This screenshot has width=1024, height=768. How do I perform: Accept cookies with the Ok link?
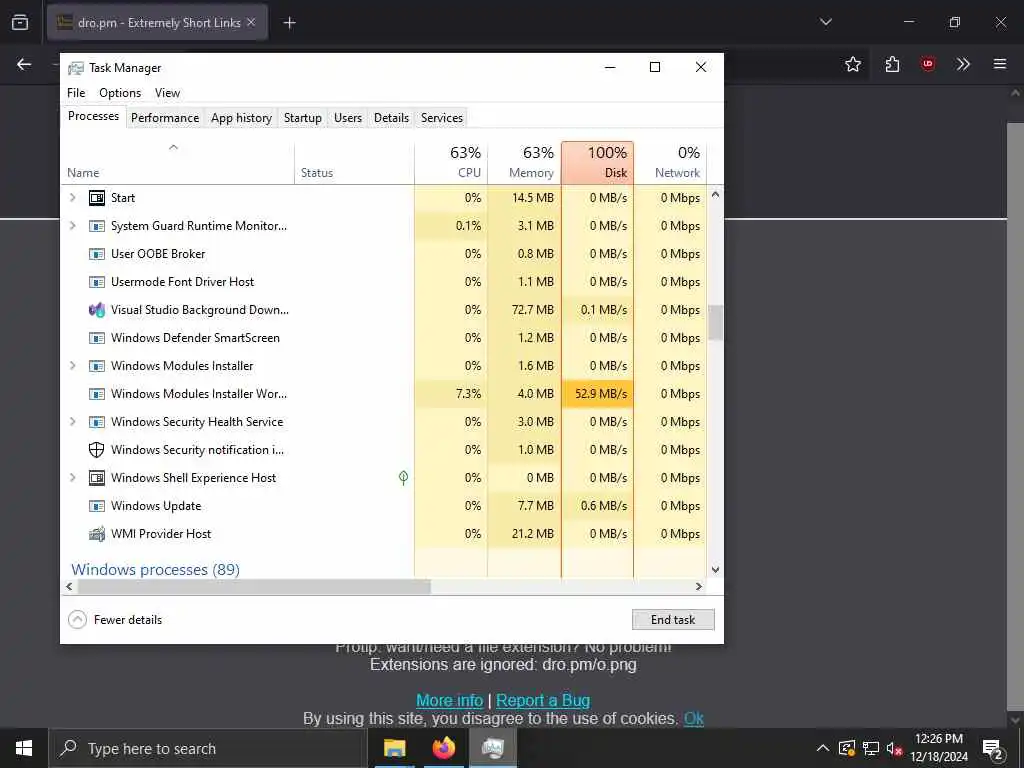(x=694, y=718)
